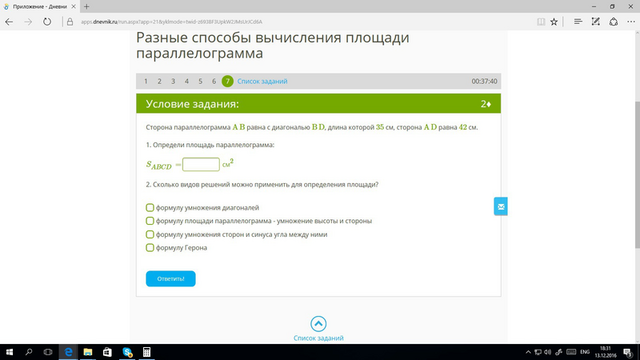Click the keyboard tray icon
Viewport: 640px width, 360px height.
(x=571, y=352)
